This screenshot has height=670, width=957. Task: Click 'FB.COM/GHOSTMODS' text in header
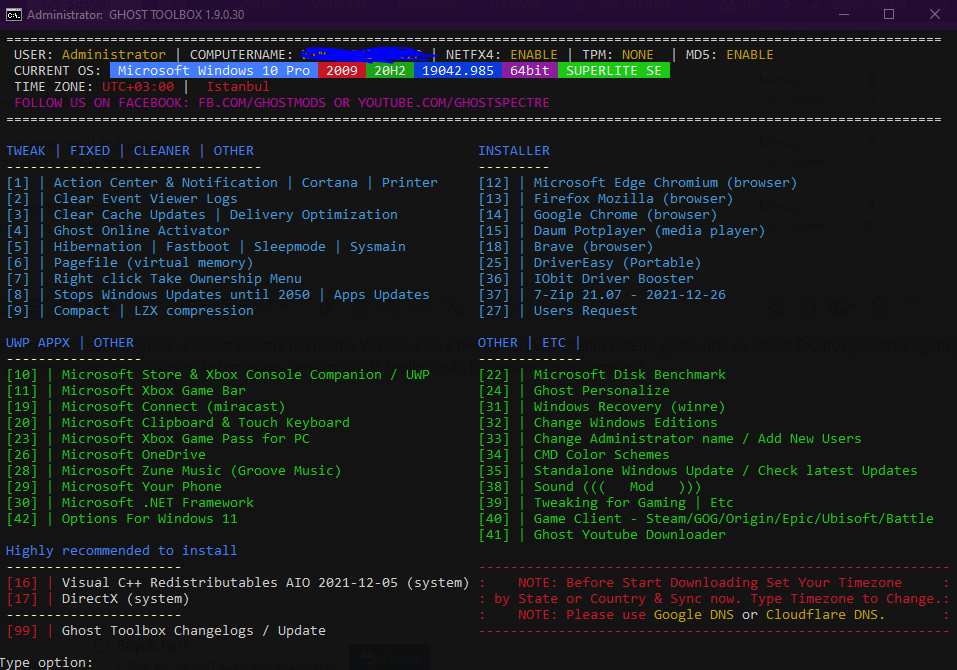coord(262,103)
